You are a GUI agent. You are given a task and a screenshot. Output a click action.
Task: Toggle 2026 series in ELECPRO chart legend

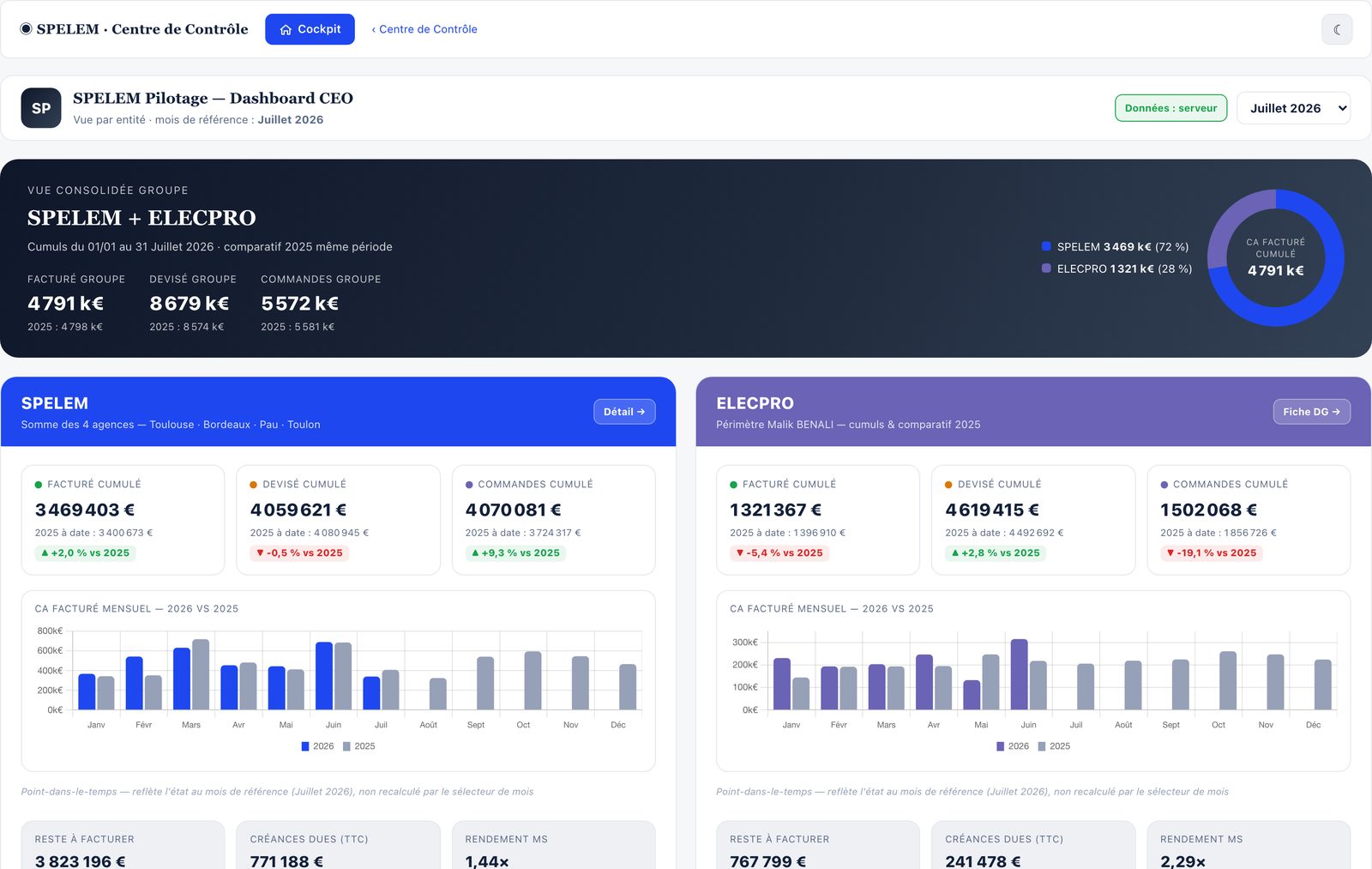point(1013,746)
